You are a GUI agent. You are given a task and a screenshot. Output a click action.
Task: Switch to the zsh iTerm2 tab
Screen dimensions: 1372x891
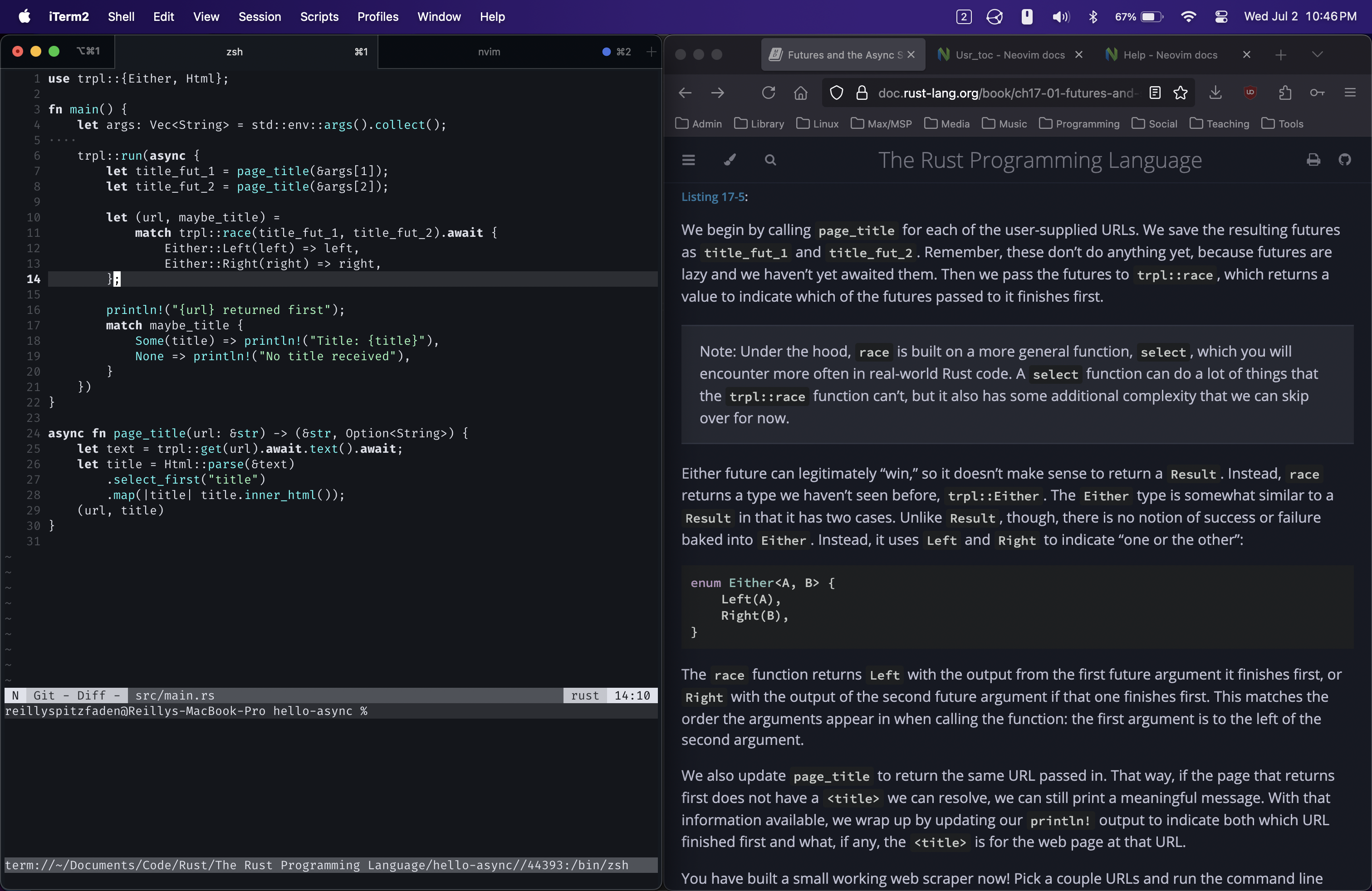tap(246, 52)
